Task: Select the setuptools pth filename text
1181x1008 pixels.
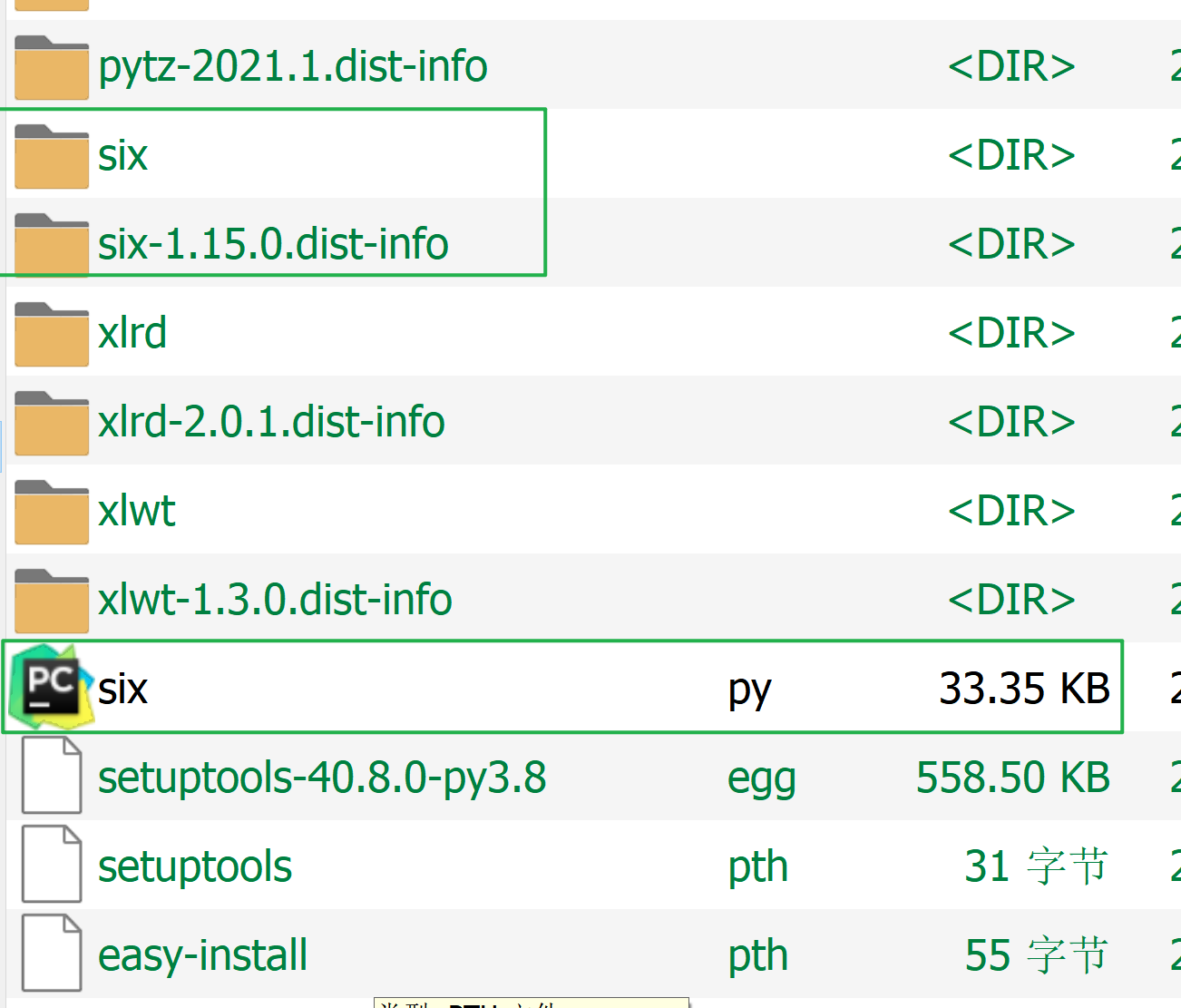Action: pyautogui.click(x=194, y=865)
